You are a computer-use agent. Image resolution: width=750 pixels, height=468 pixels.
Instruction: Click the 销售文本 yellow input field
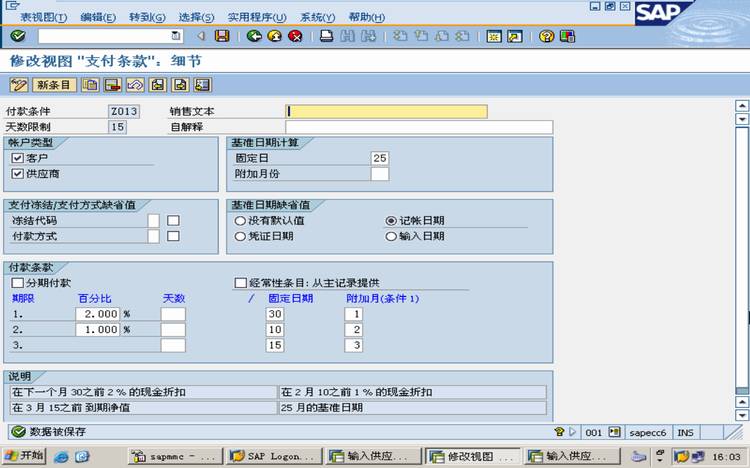pyautogui.click(x=386, y=111)
